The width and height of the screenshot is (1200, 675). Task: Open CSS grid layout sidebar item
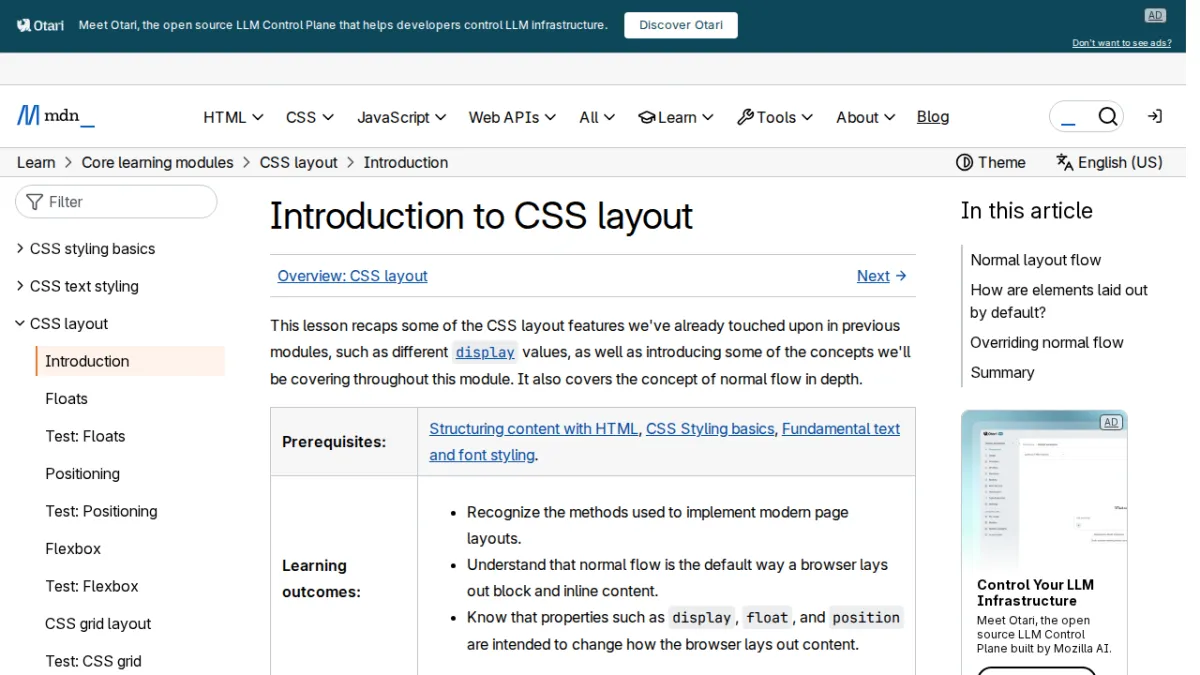tap(98, 623)
